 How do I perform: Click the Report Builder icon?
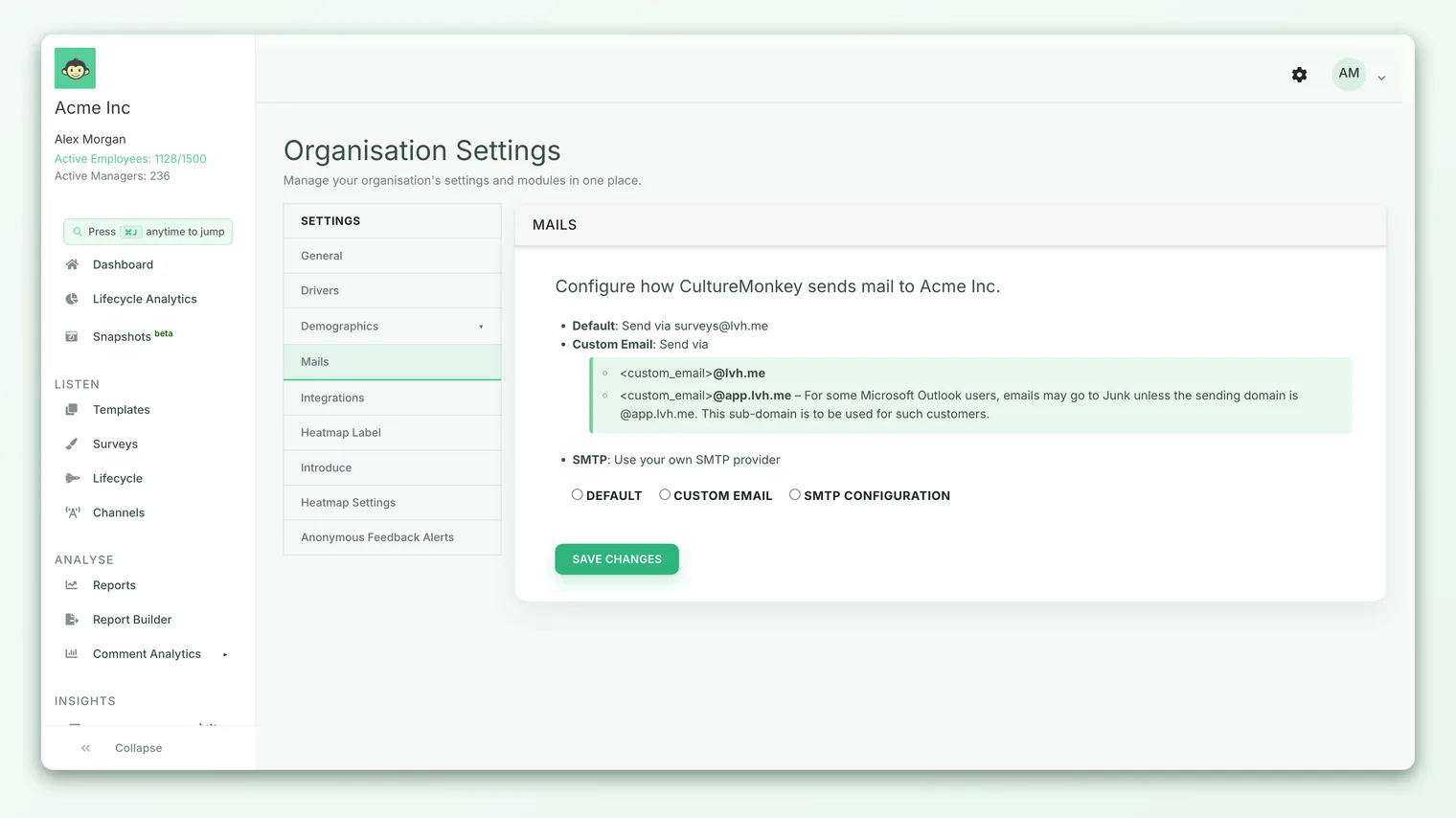tap(72, 620)
